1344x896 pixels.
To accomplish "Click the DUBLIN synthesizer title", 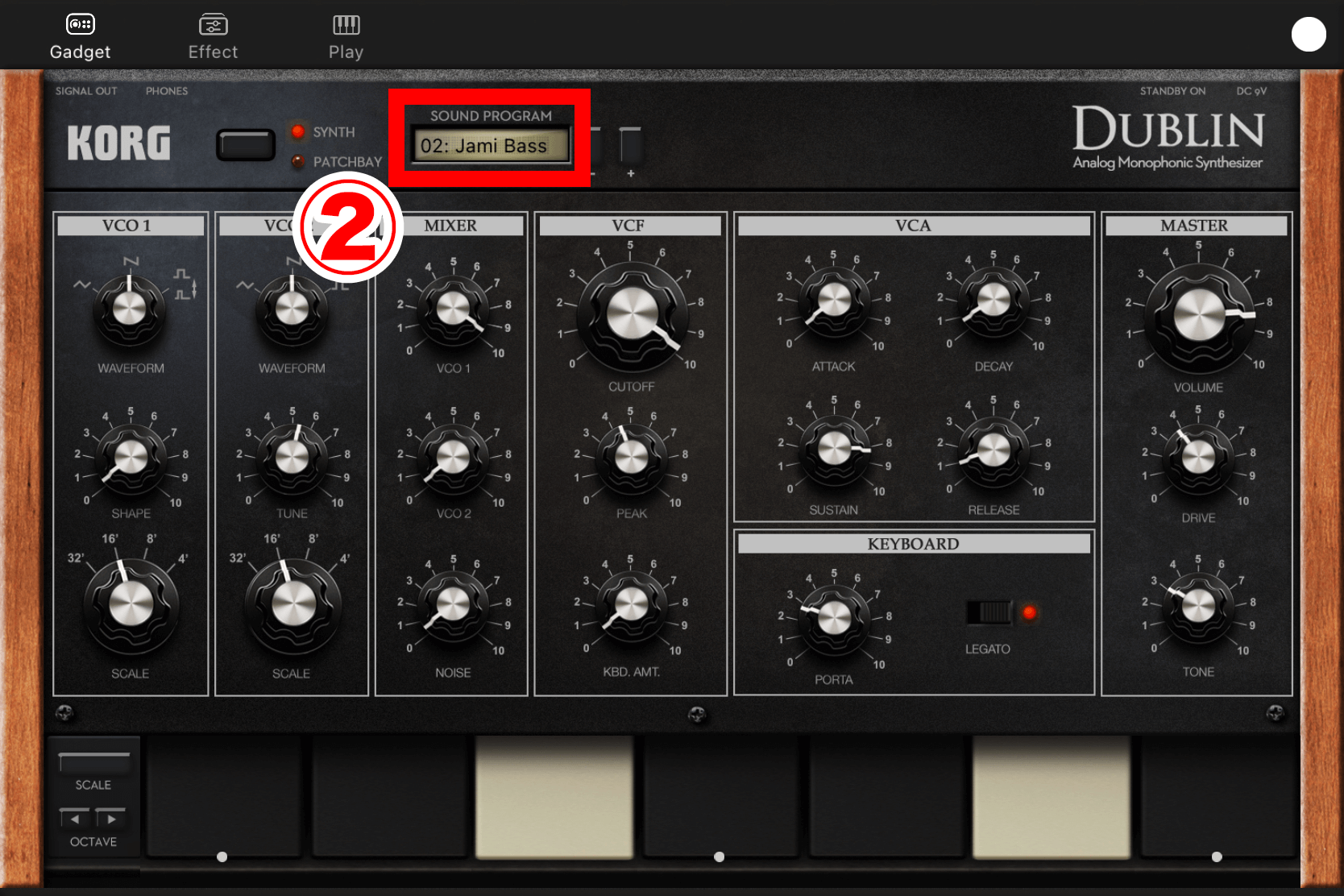I will pos(1168,129).
